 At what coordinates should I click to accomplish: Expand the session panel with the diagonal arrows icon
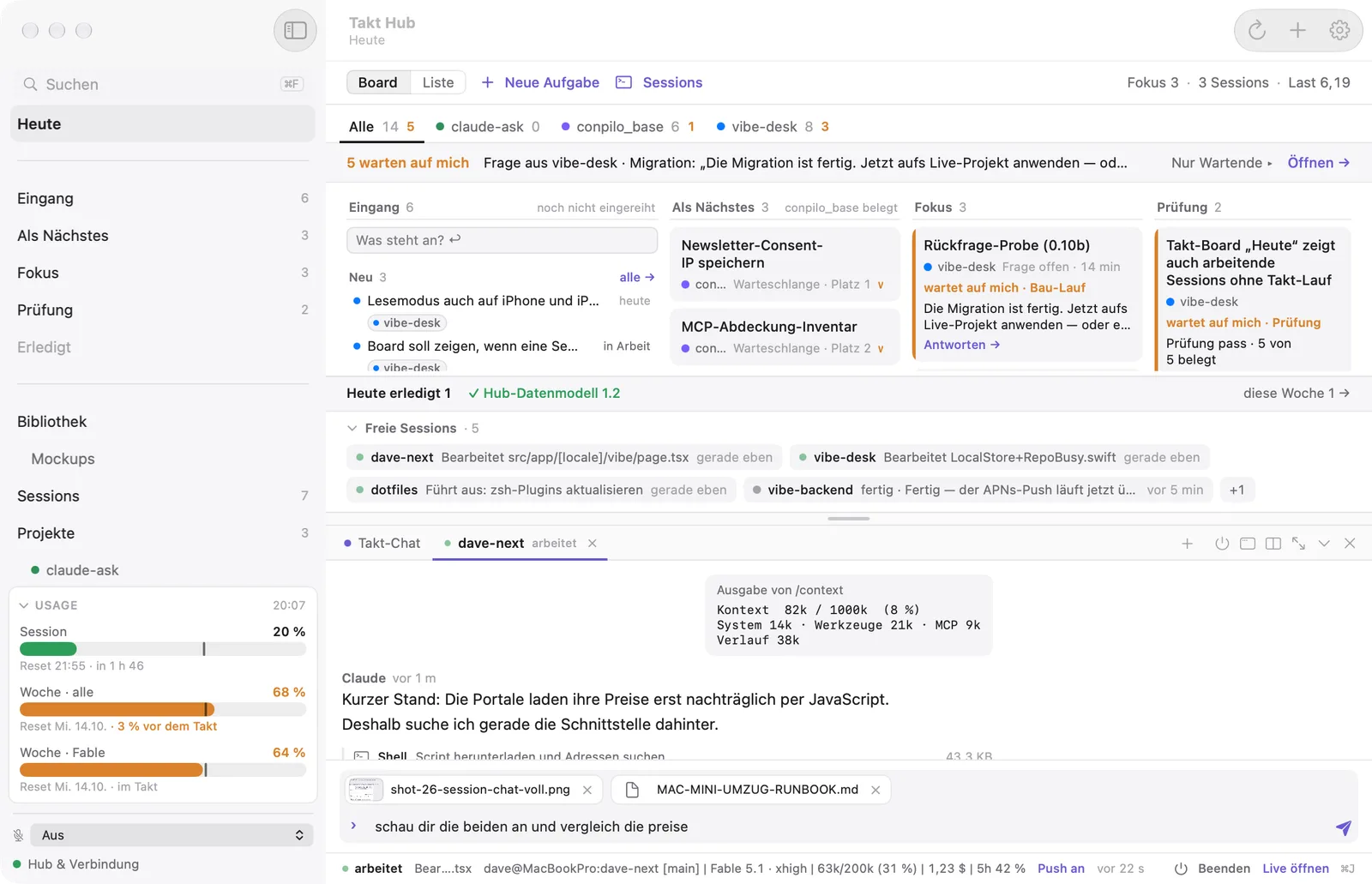(x=1299, y=544)
